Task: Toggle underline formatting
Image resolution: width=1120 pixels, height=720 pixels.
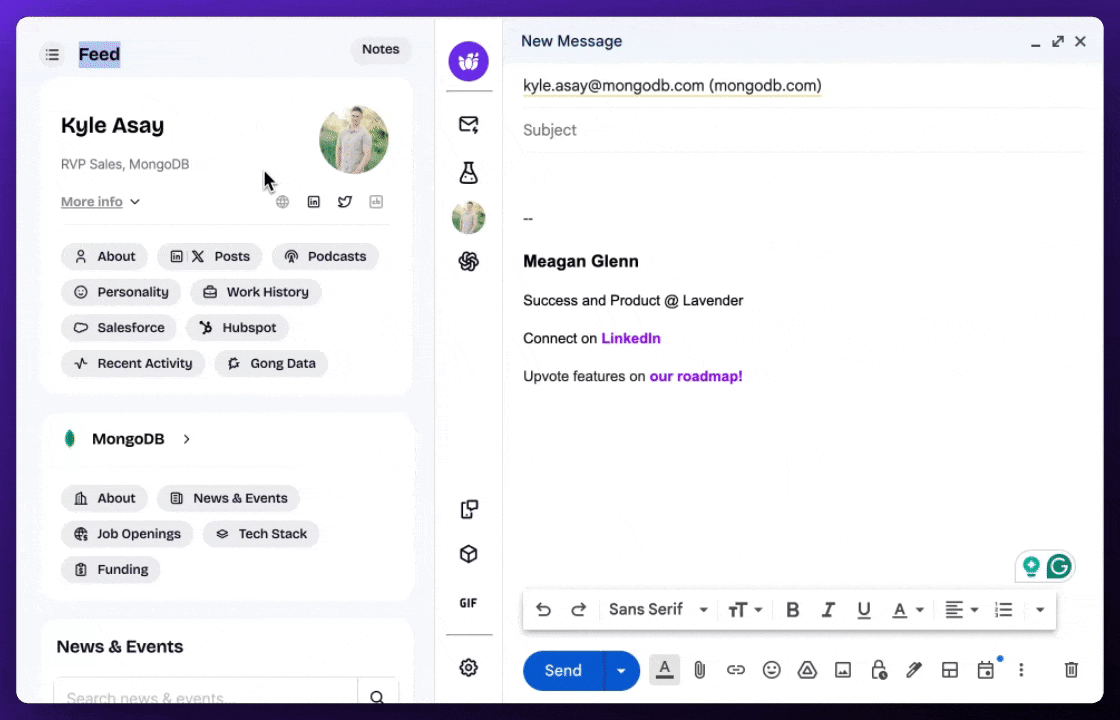Action: (x=864, y=609)
